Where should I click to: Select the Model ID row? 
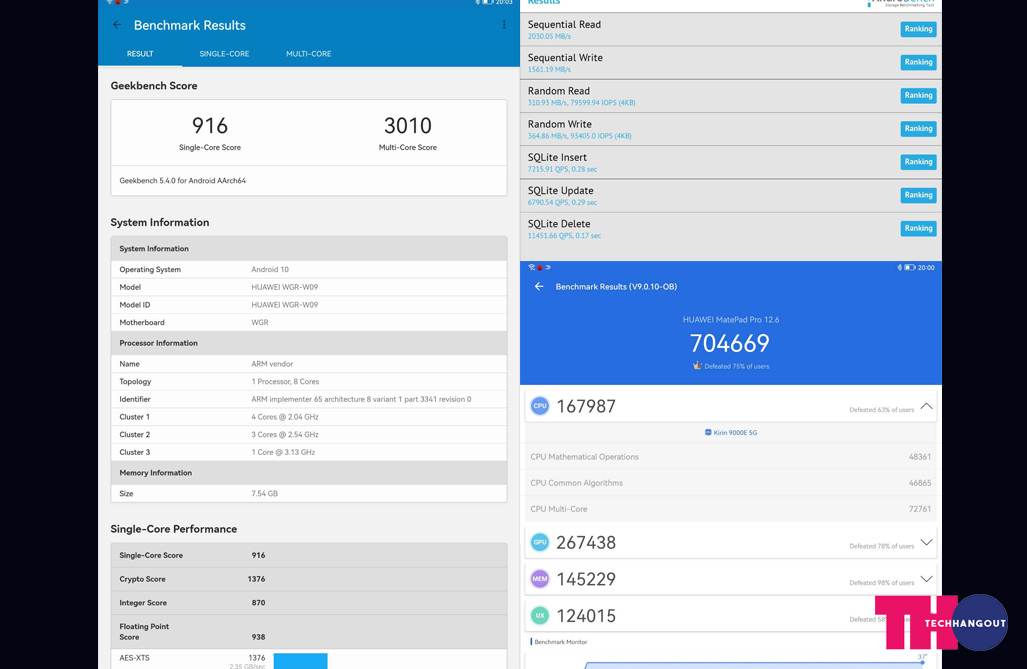pyautogui.click(x=308, y=305)
